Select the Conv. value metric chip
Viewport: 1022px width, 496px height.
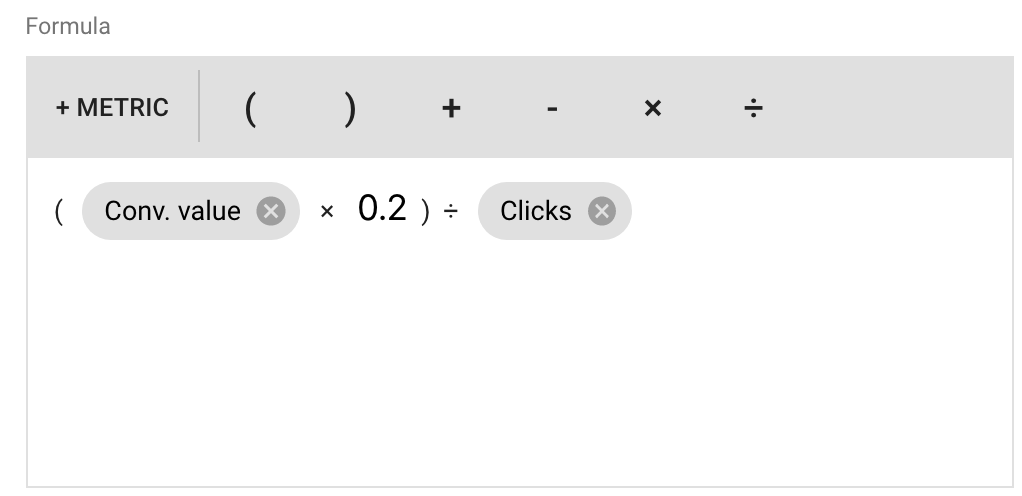(172, 211)
